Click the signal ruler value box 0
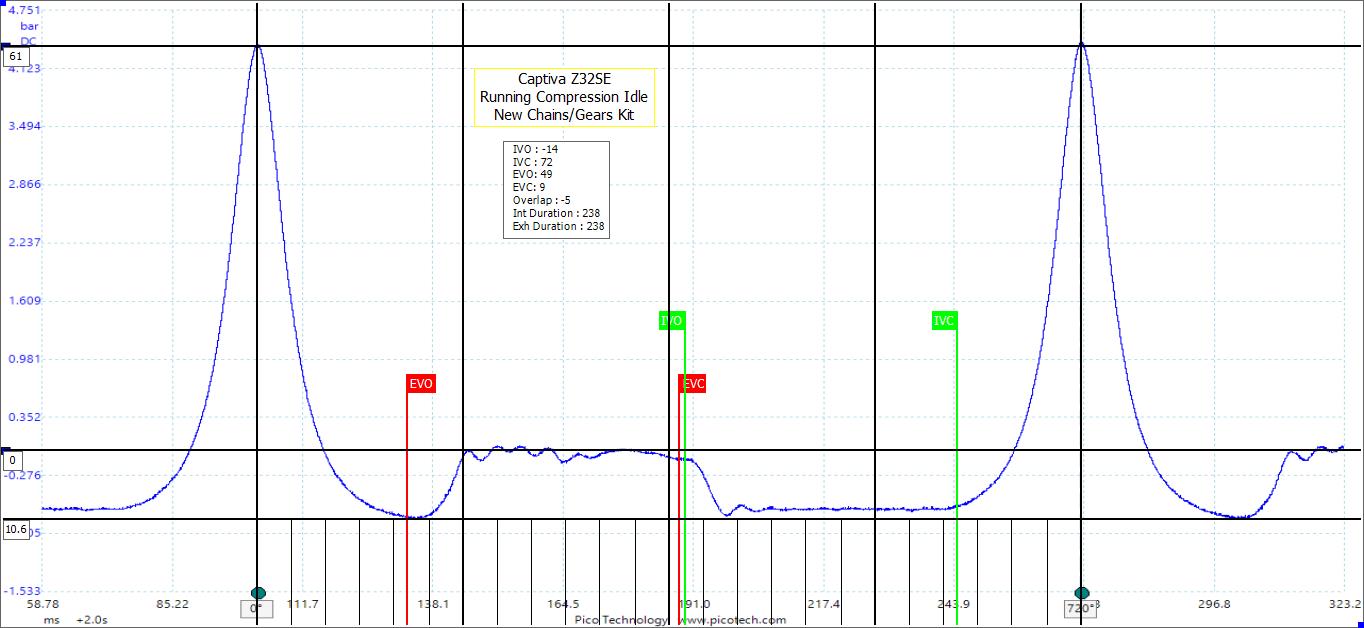 pyautogui.click(x=14, y=461)
